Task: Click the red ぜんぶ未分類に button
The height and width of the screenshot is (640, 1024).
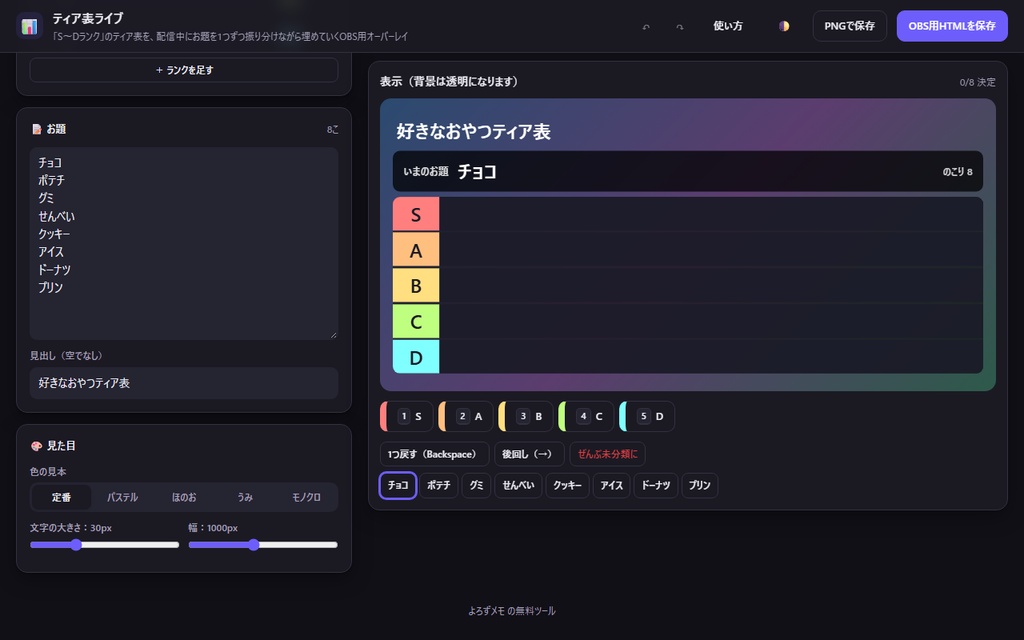Action: [607, 454]
